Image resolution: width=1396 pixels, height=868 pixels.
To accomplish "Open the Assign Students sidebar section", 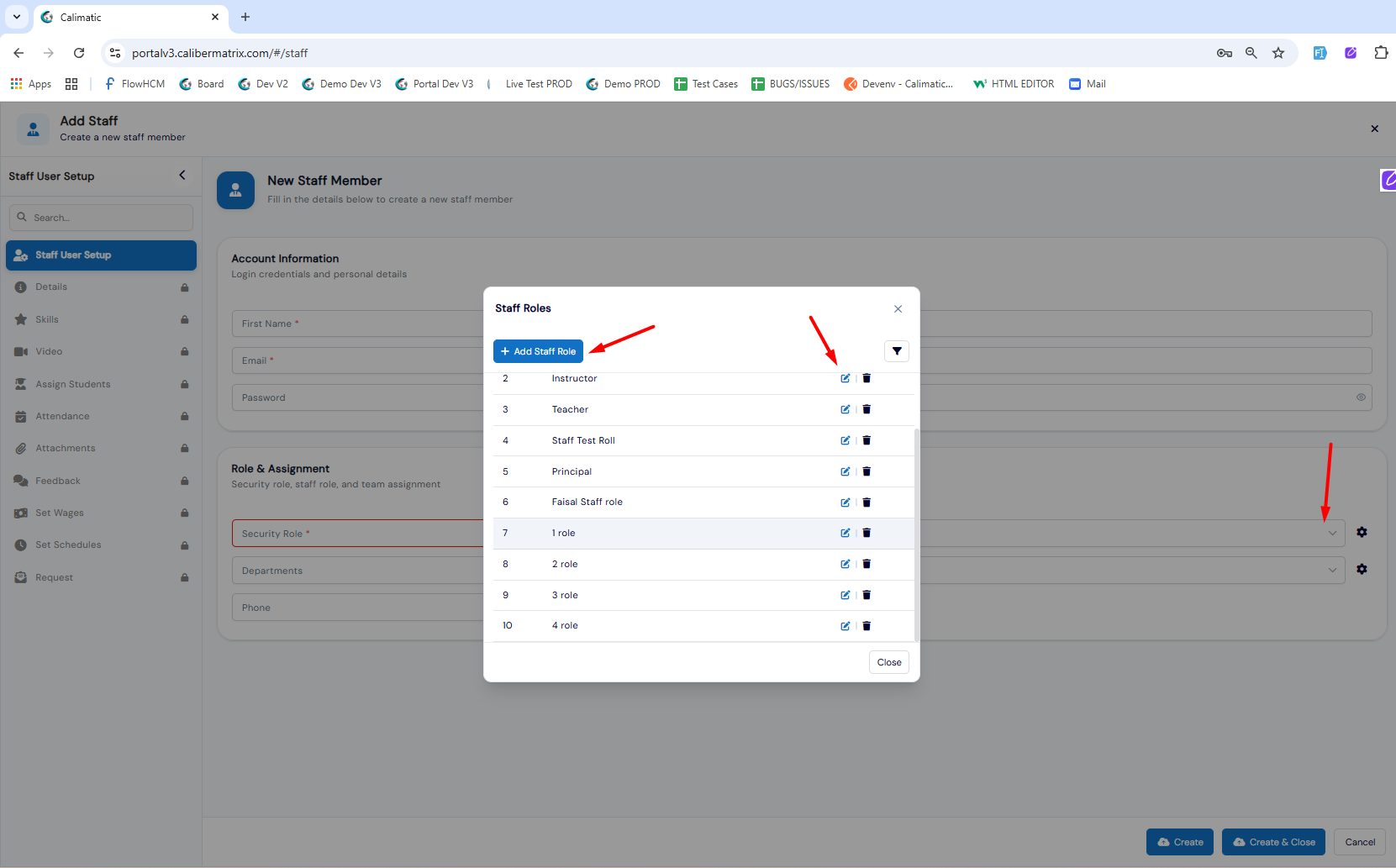I will coord(101,384).
